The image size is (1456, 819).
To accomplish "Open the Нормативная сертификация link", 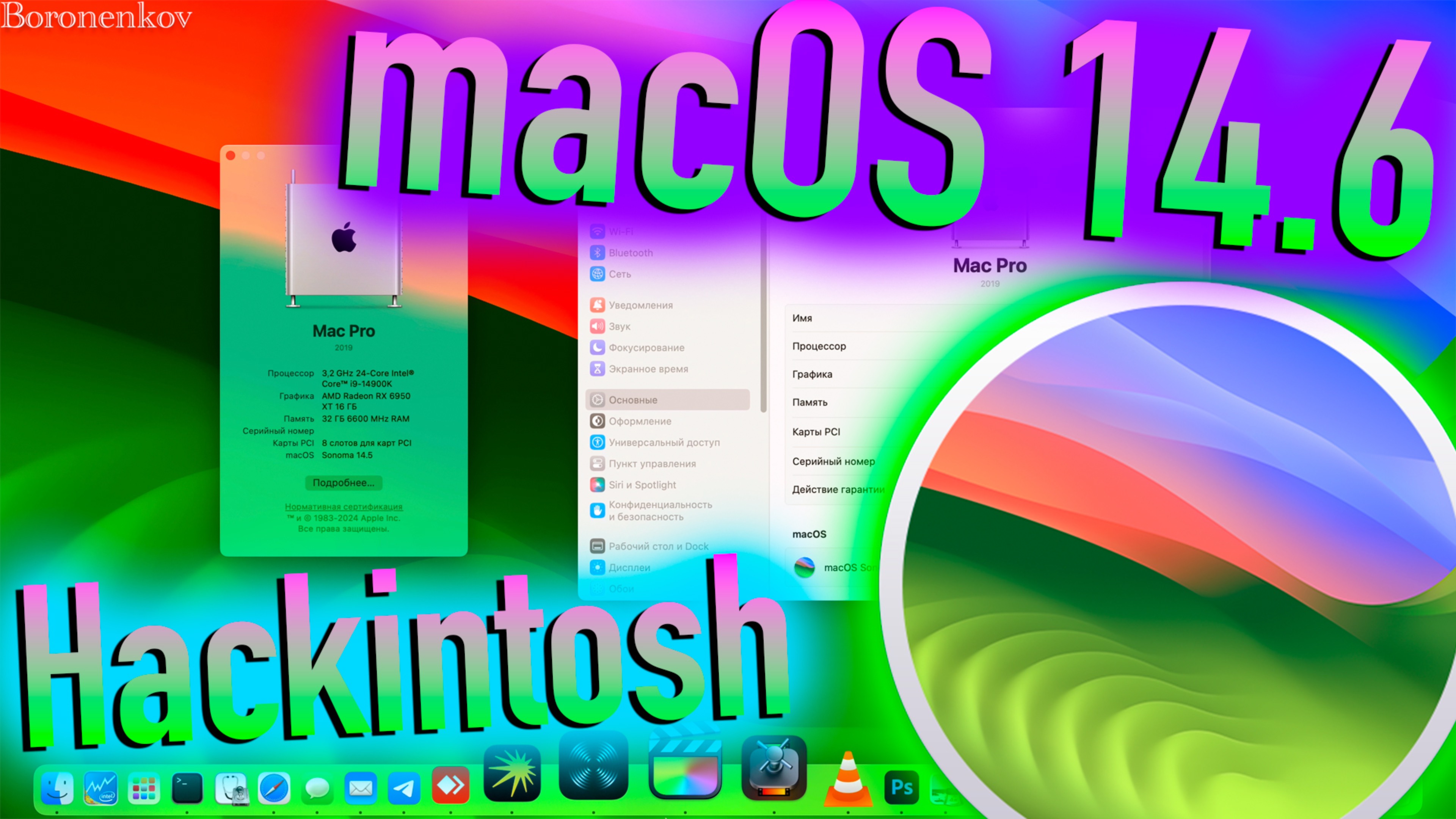I will pyautogui.click(x=344, y=507).
